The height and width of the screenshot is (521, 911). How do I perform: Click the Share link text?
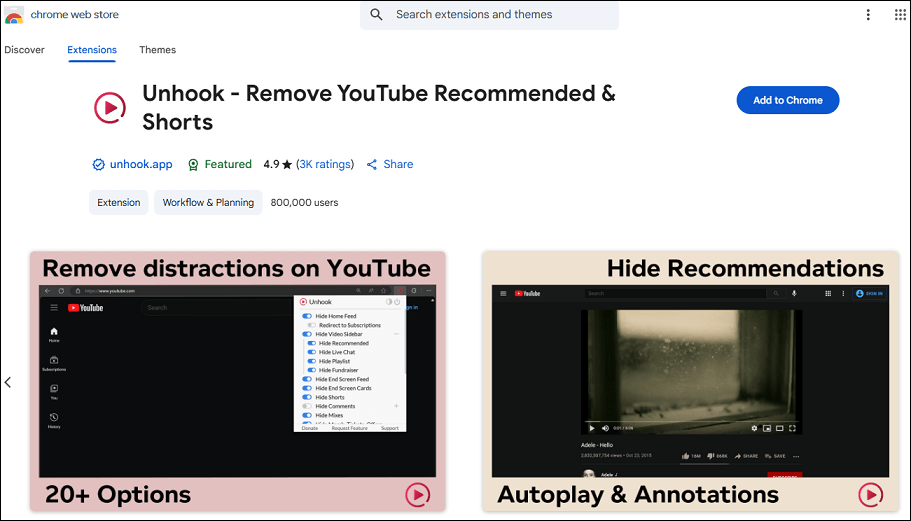click(x=398, y=164)
